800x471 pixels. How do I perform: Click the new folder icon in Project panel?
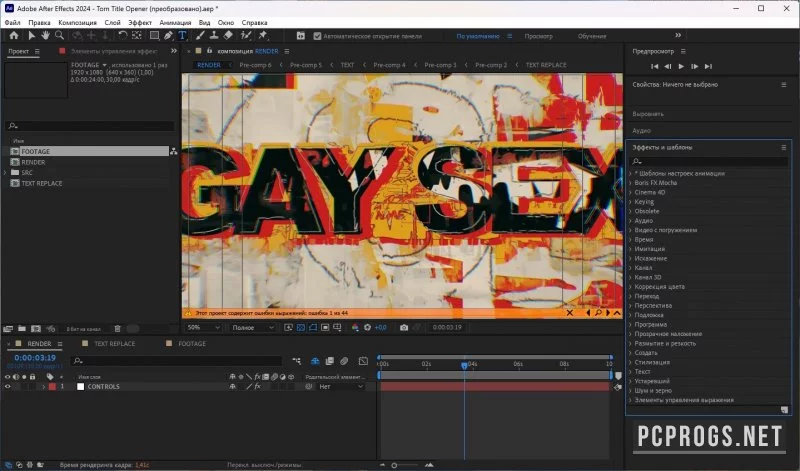(x=22, y=329)
